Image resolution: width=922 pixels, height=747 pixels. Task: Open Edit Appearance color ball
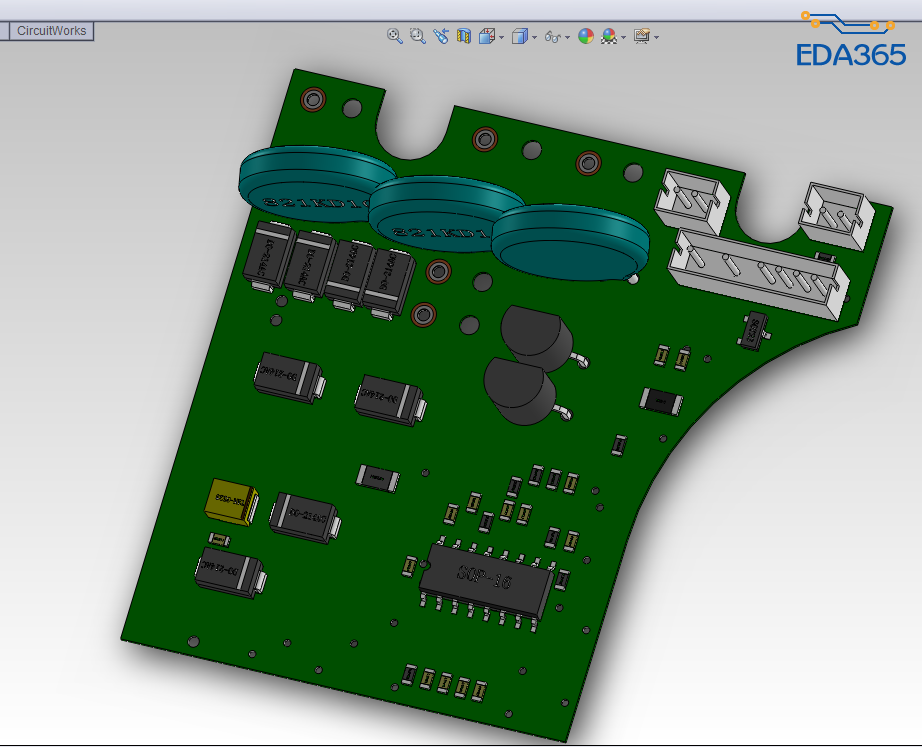585,36
